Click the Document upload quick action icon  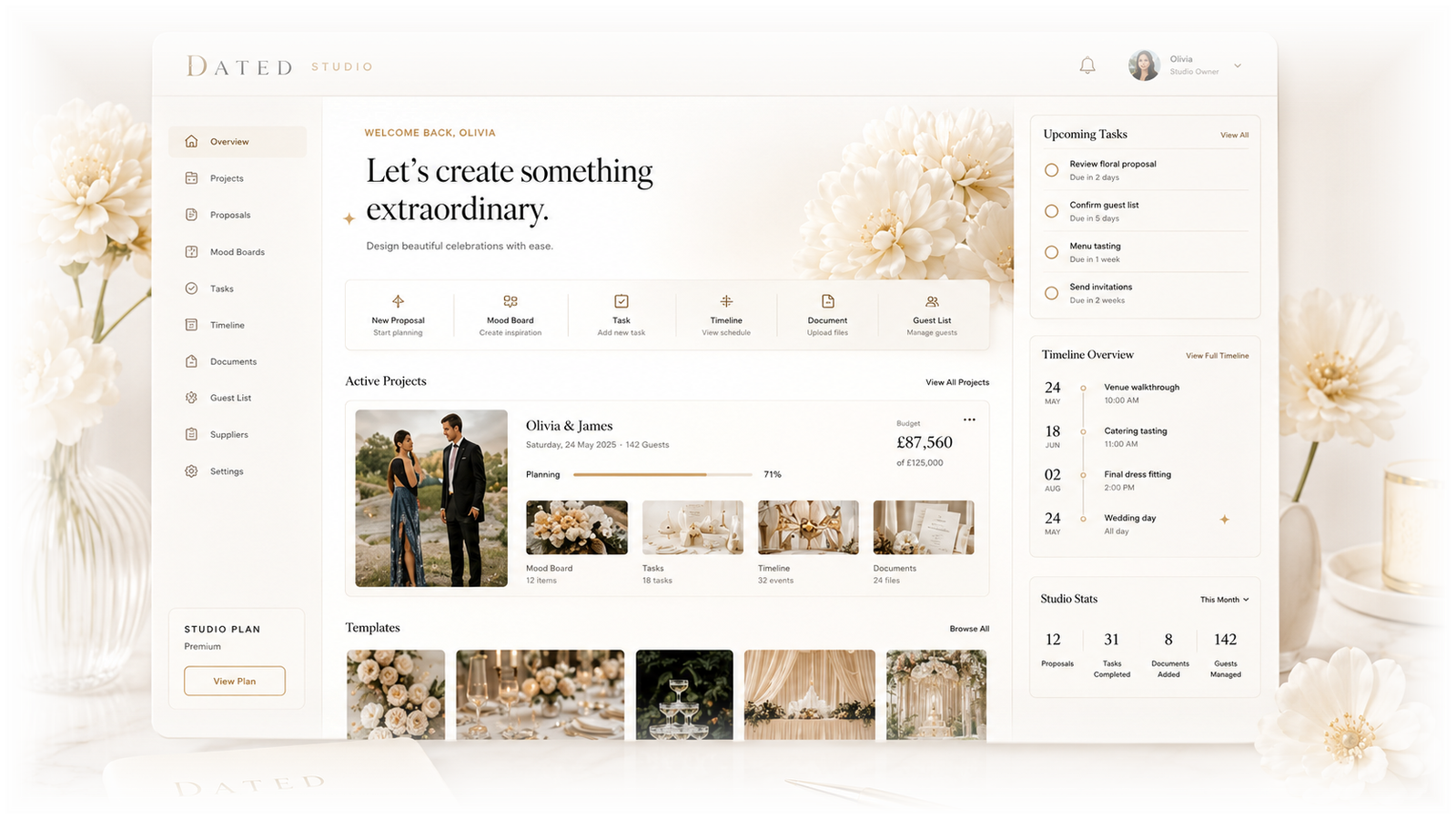pyautogui.click(x=827, y=301)
